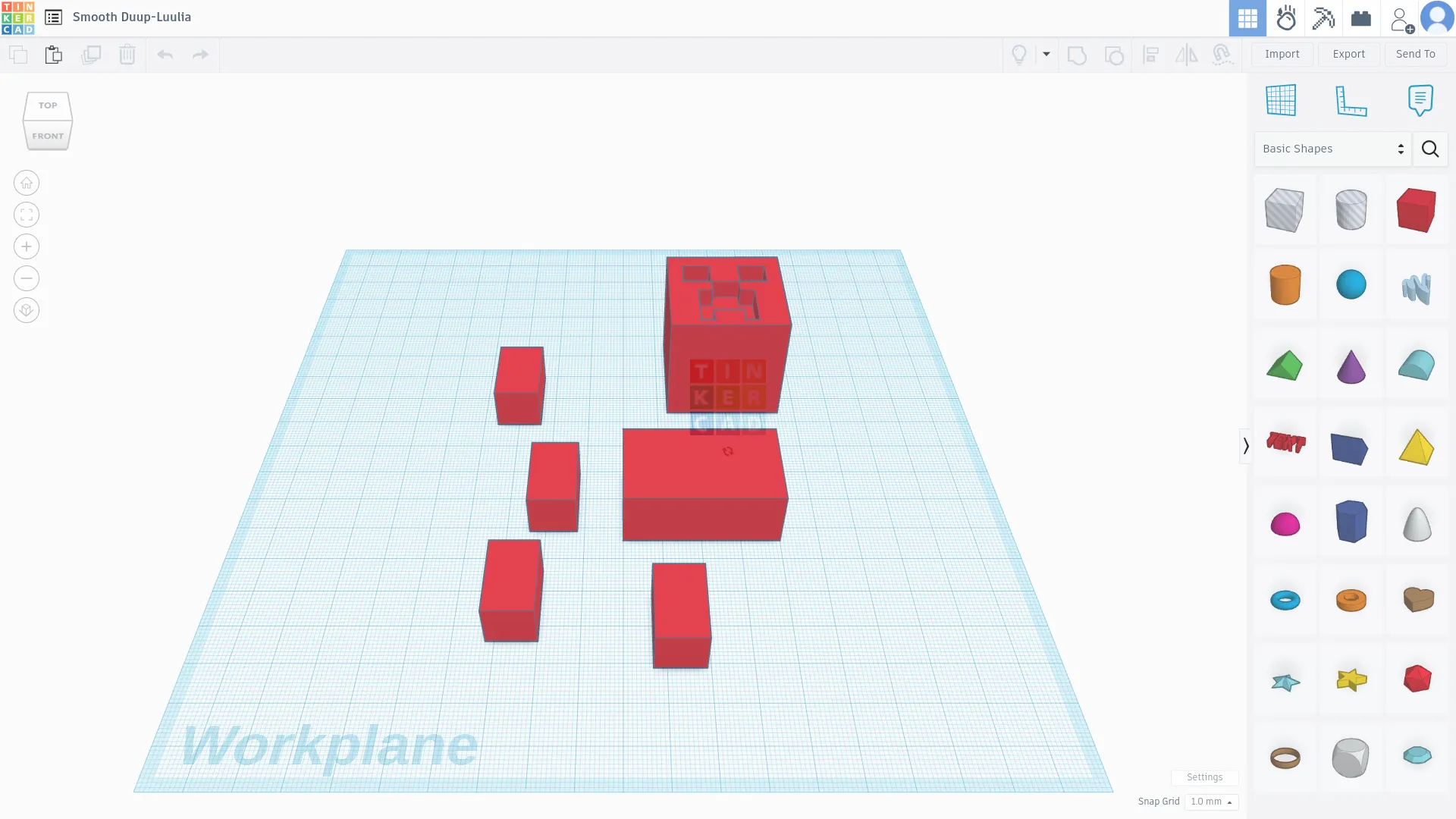
Task: Switch to 3D design grid view
Action: point(1247,18)
